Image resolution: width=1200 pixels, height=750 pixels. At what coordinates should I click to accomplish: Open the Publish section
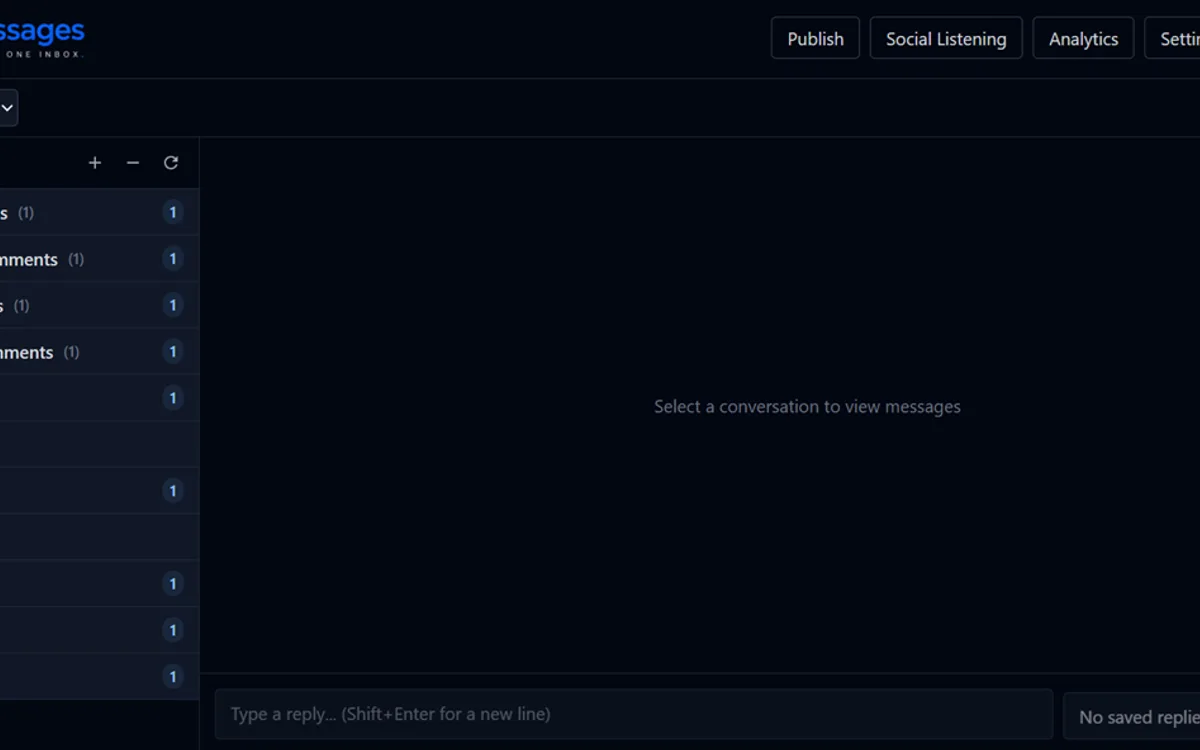(815, 38)
